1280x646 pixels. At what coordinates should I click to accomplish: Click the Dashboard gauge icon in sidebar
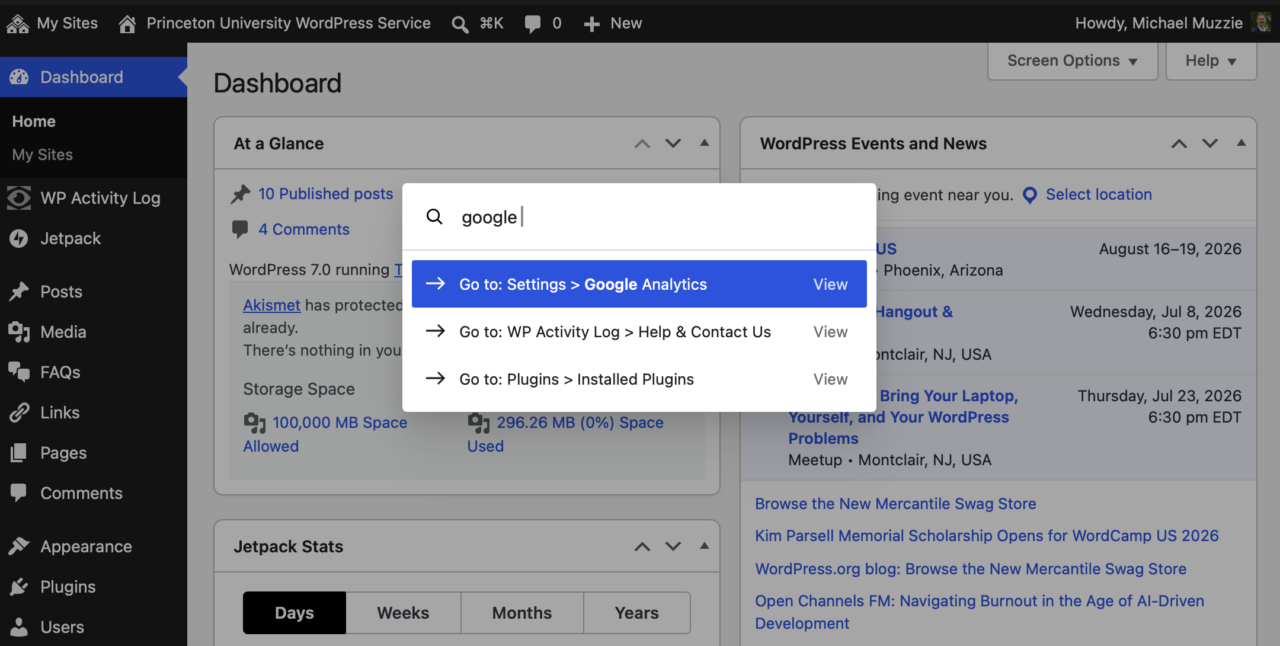point(18,77)
